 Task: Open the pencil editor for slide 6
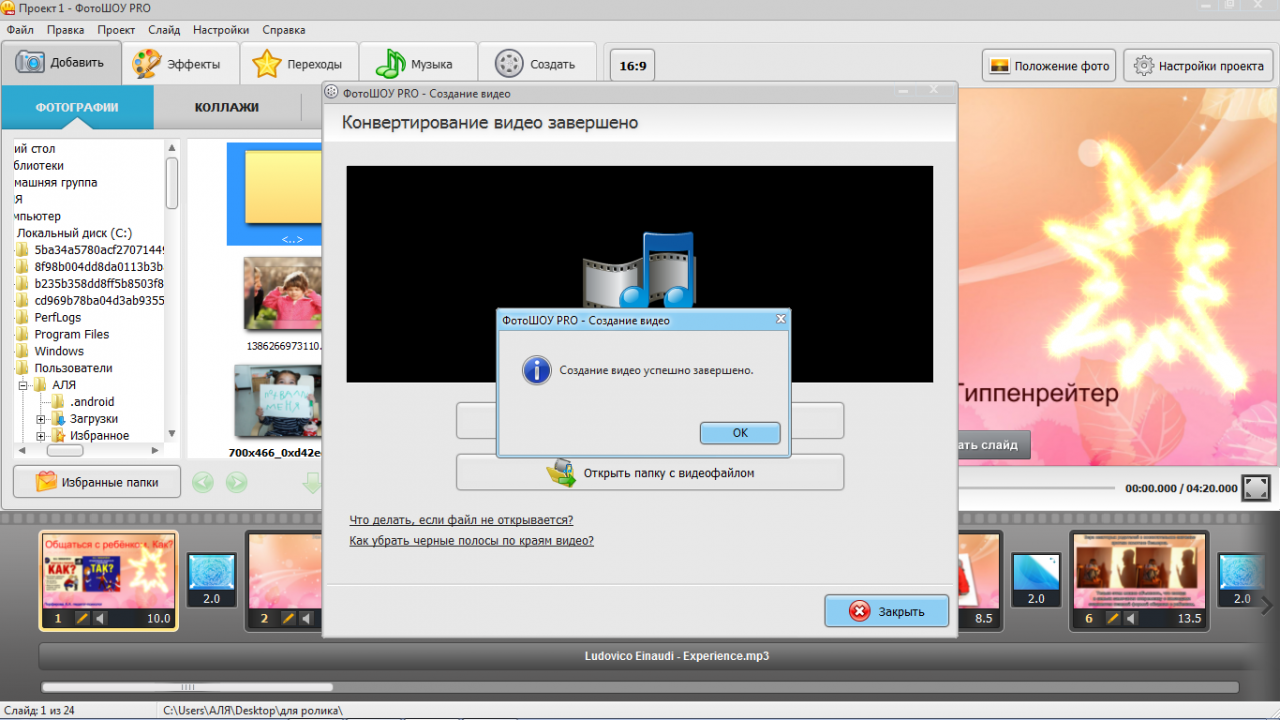(1113, 619)
